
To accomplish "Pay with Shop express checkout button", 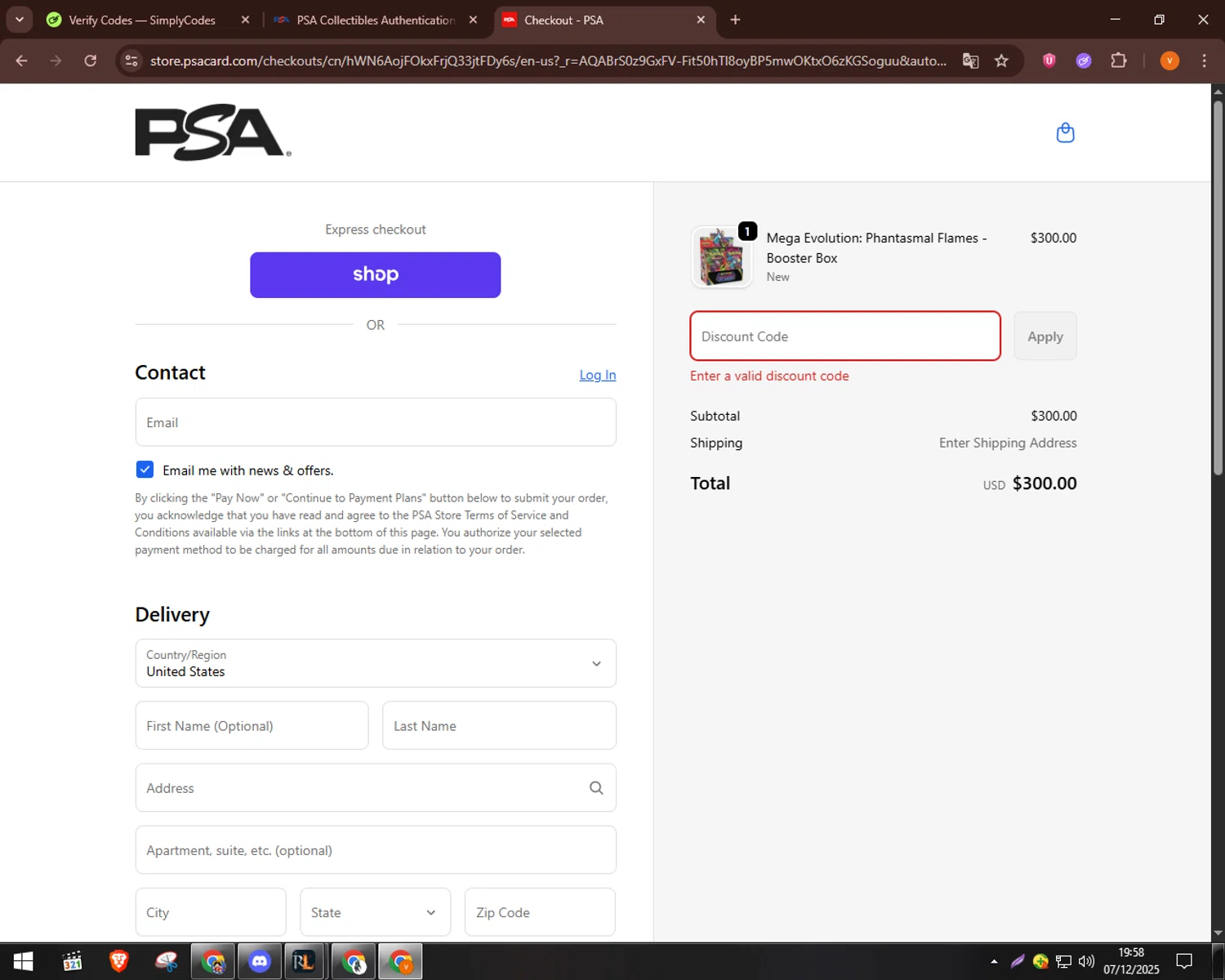I will click(x=376, y=275).
